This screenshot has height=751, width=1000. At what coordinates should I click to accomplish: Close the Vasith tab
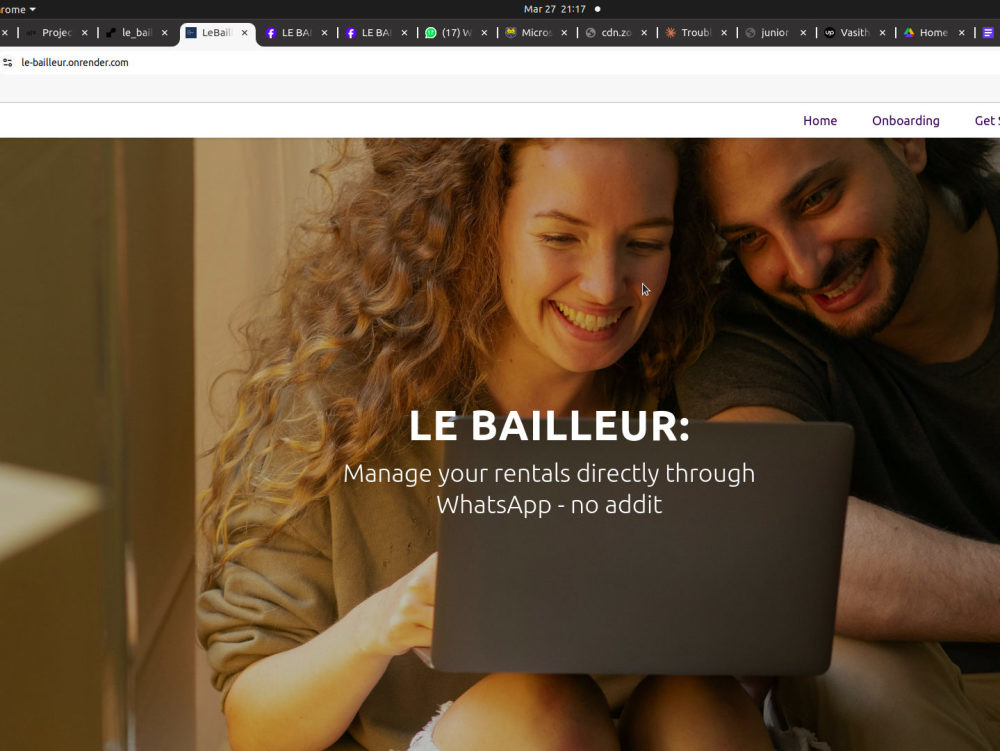[882, 33]
